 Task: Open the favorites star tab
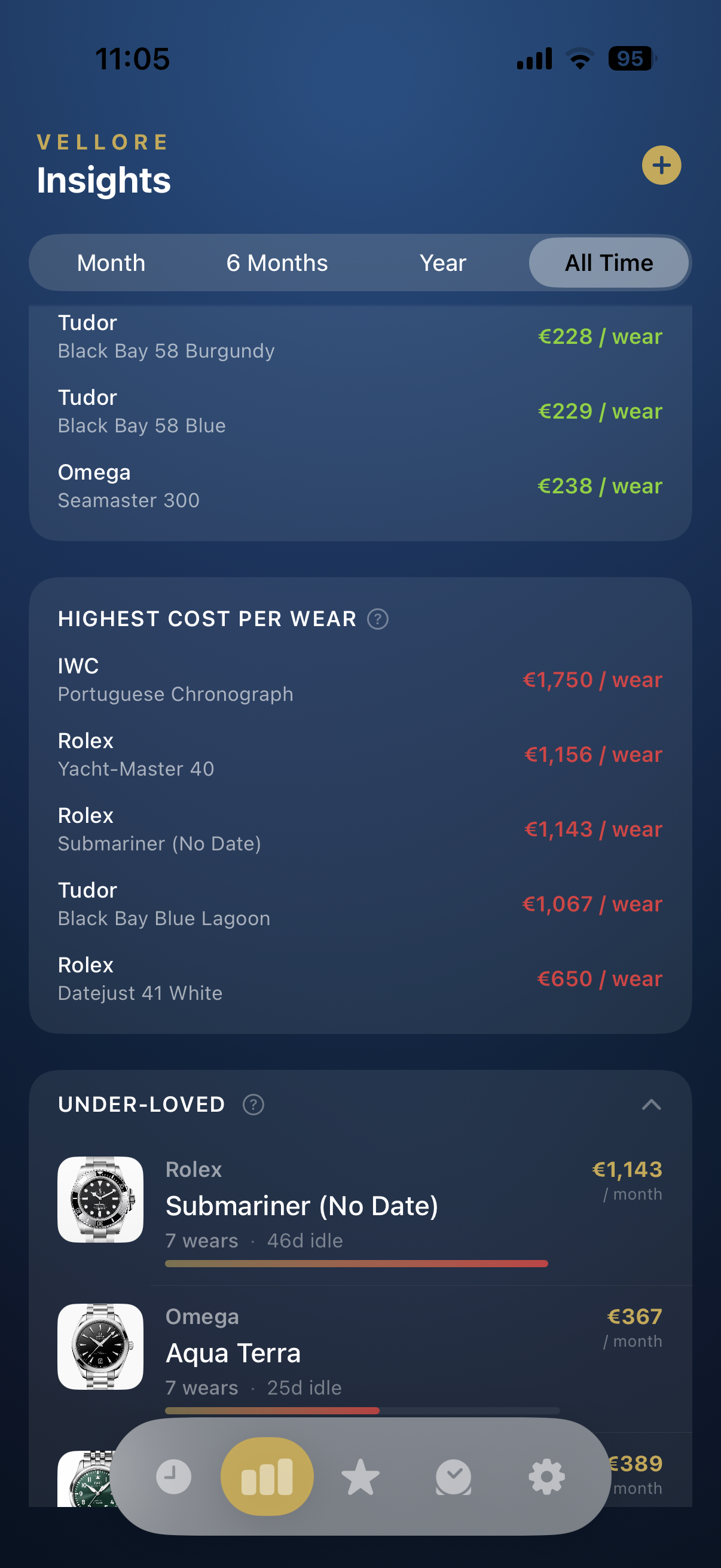[360, 1476]
